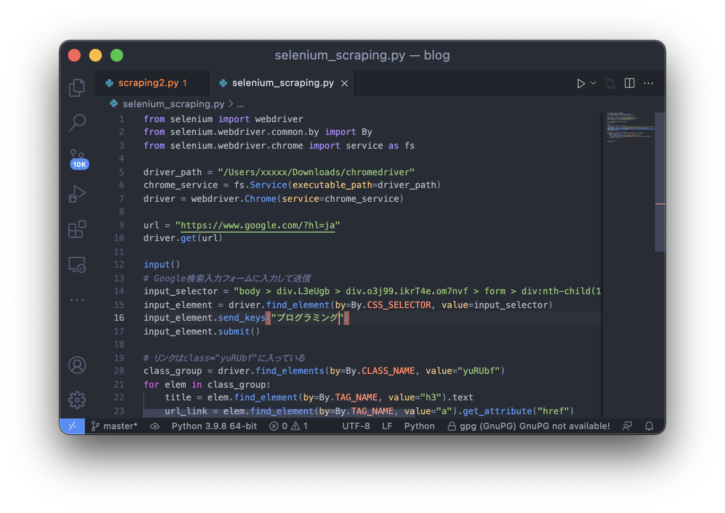The width and height of the screenshot is (725, 513).
Task: Run the Python file with play button
Action: [581, 84]
